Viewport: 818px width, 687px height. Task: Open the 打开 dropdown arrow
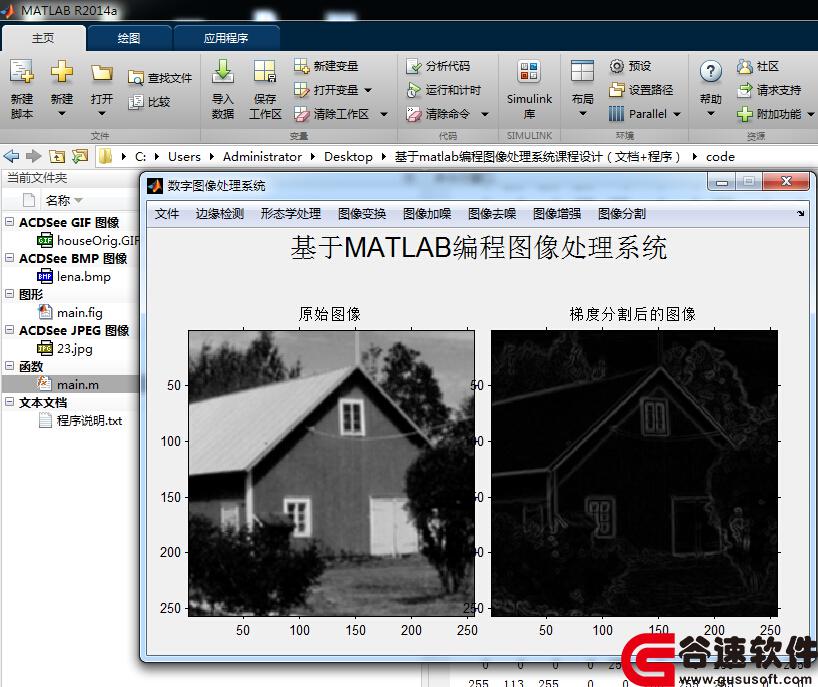click(102, 113)
